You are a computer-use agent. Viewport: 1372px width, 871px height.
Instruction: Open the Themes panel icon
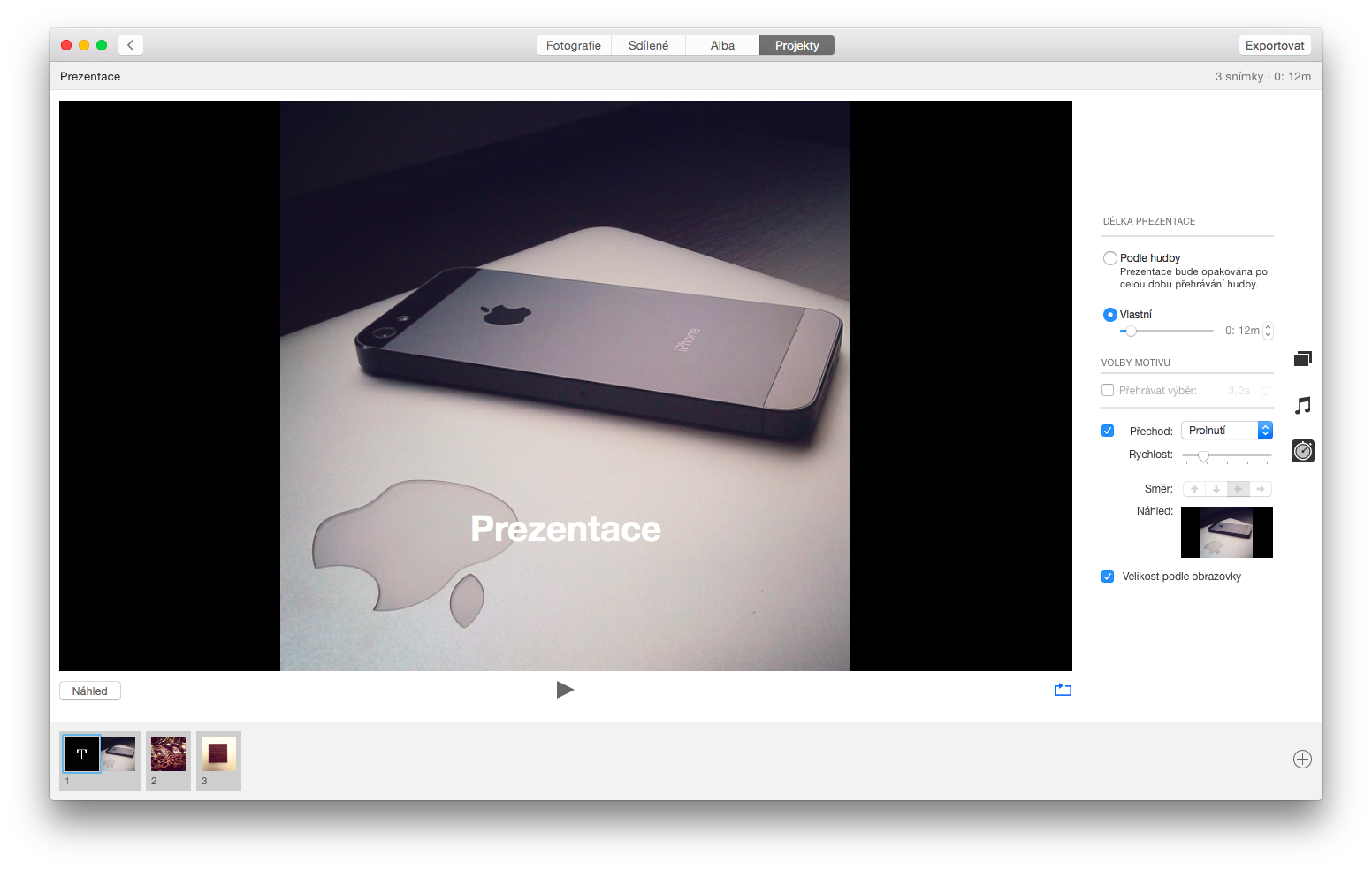1303,359
